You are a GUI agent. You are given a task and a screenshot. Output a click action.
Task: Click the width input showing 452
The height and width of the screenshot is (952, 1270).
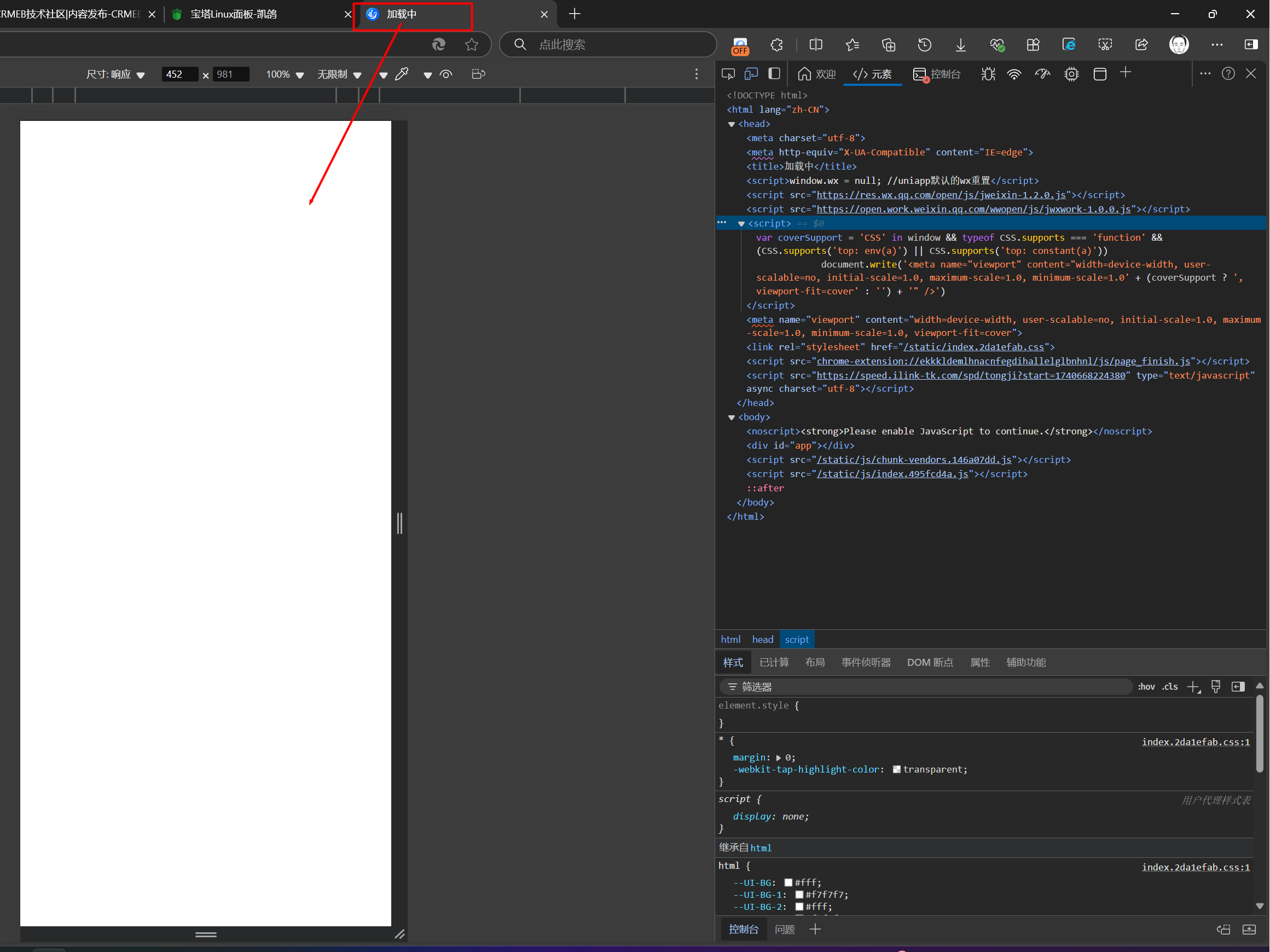point(179,74)
